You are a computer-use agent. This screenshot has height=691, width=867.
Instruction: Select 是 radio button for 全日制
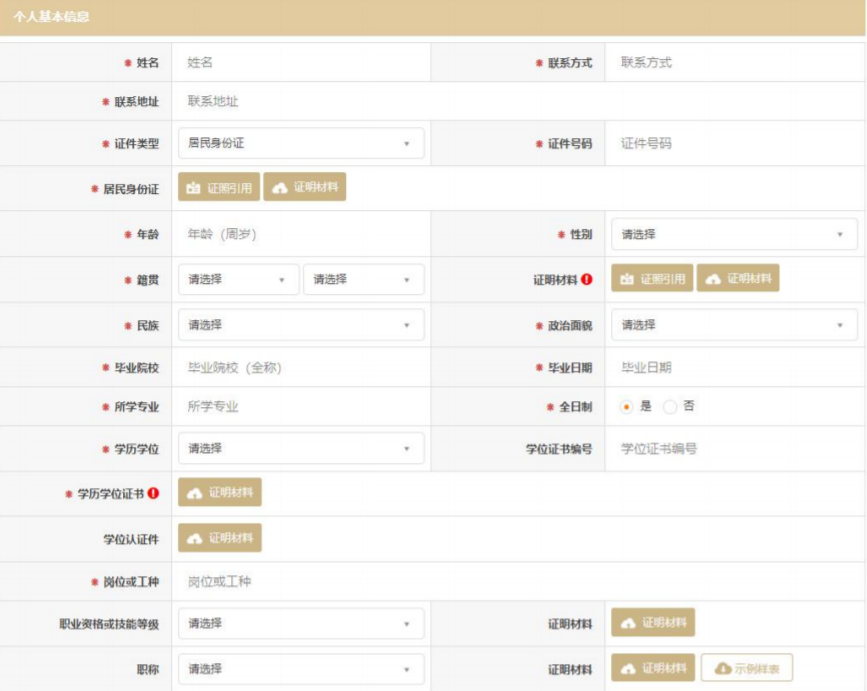[627, 407]
